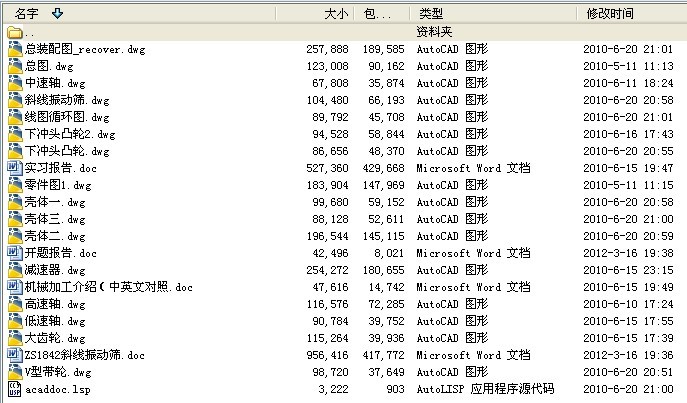Click size value 527,360 of 实习报告.doc

point(327,168)
